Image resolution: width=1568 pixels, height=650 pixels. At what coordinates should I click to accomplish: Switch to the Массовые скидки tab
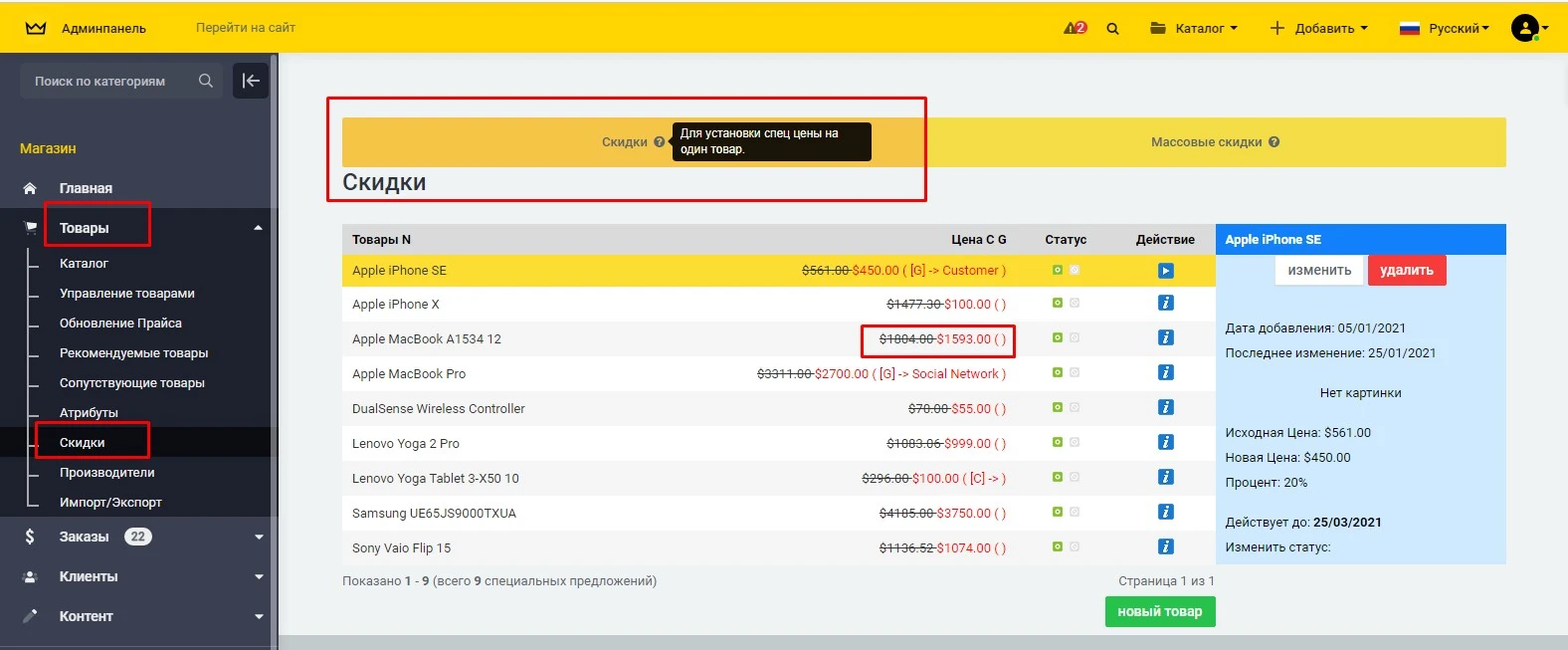tap(1215, 142)
